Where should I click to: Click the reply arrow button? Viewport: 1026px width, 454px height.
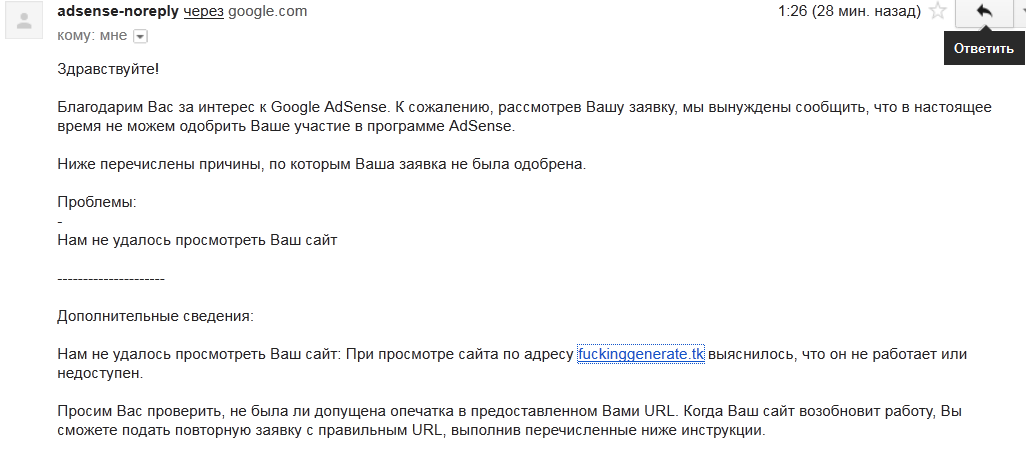[x=983, y=12]
